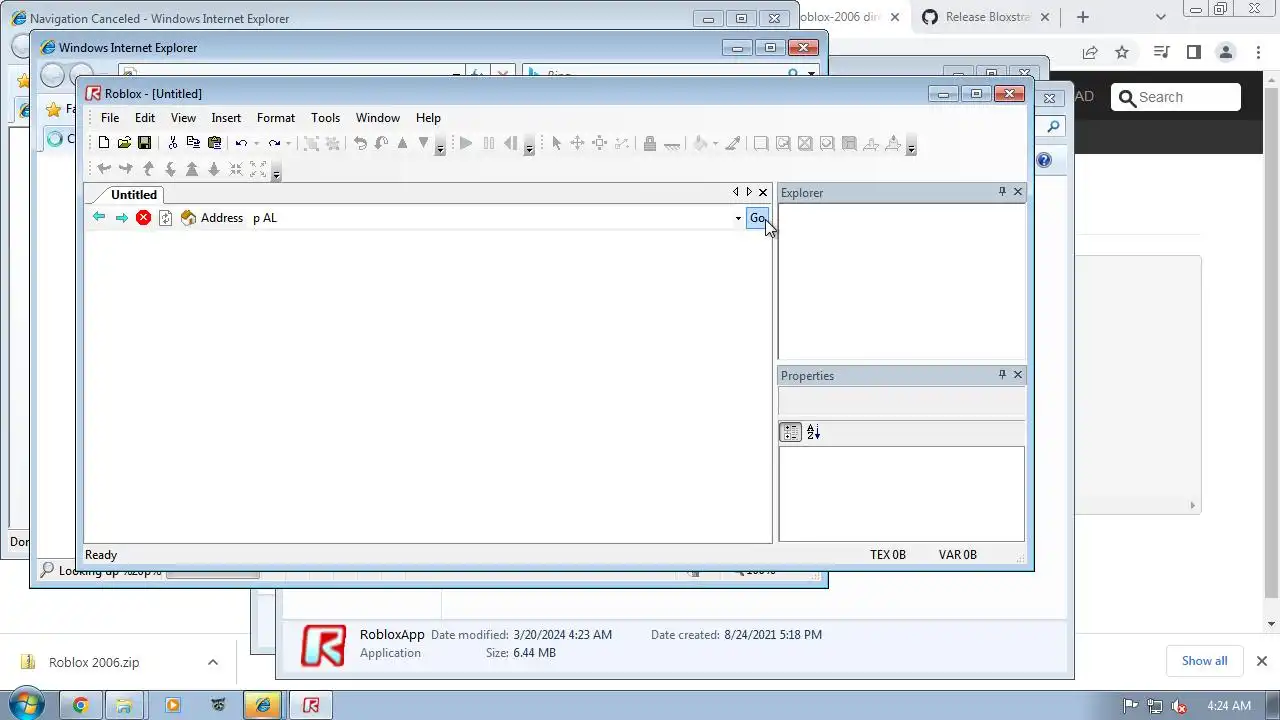Open the Windows Start button
1280x720 pixels.
tap(27, 704)
